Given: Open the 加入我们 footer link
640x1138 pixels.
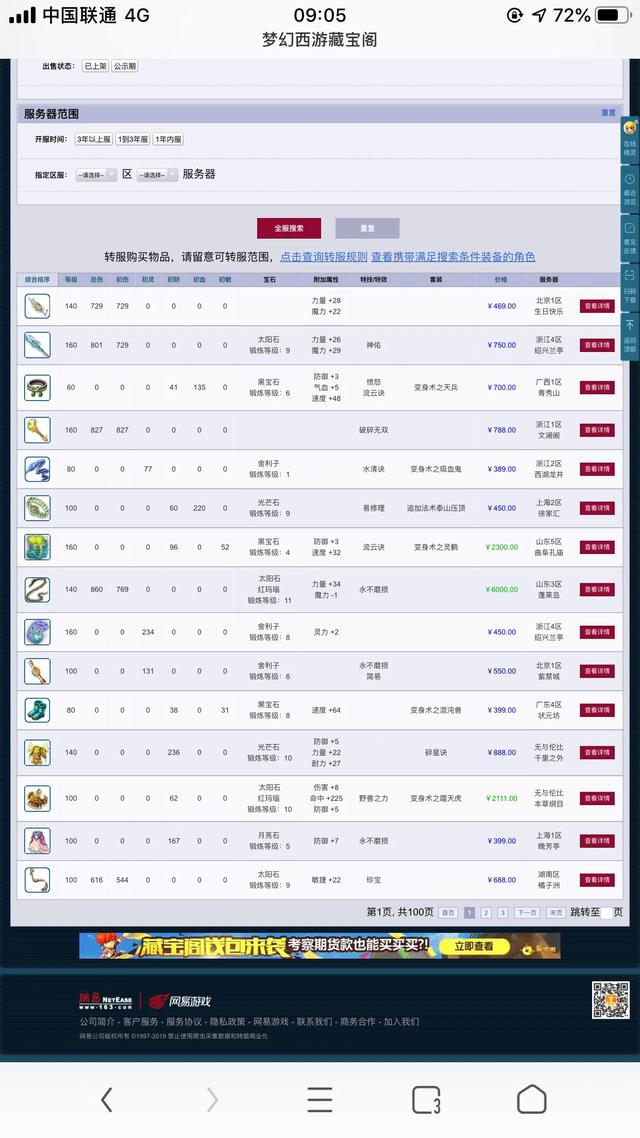Looking at the screenshot, I should pos(401,1021).
